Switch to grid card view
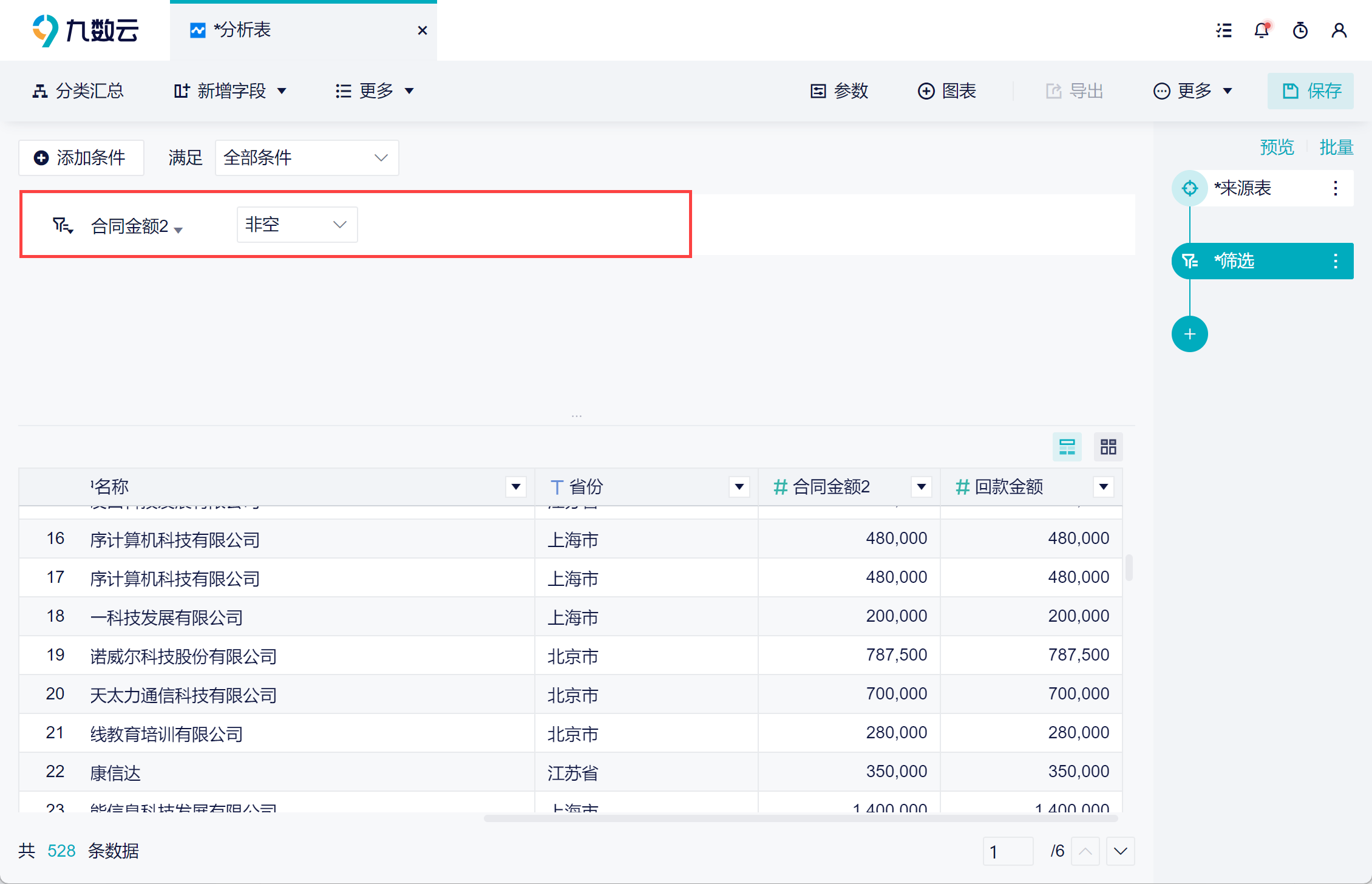1372x884 pixels. [x=1108, y=447]
